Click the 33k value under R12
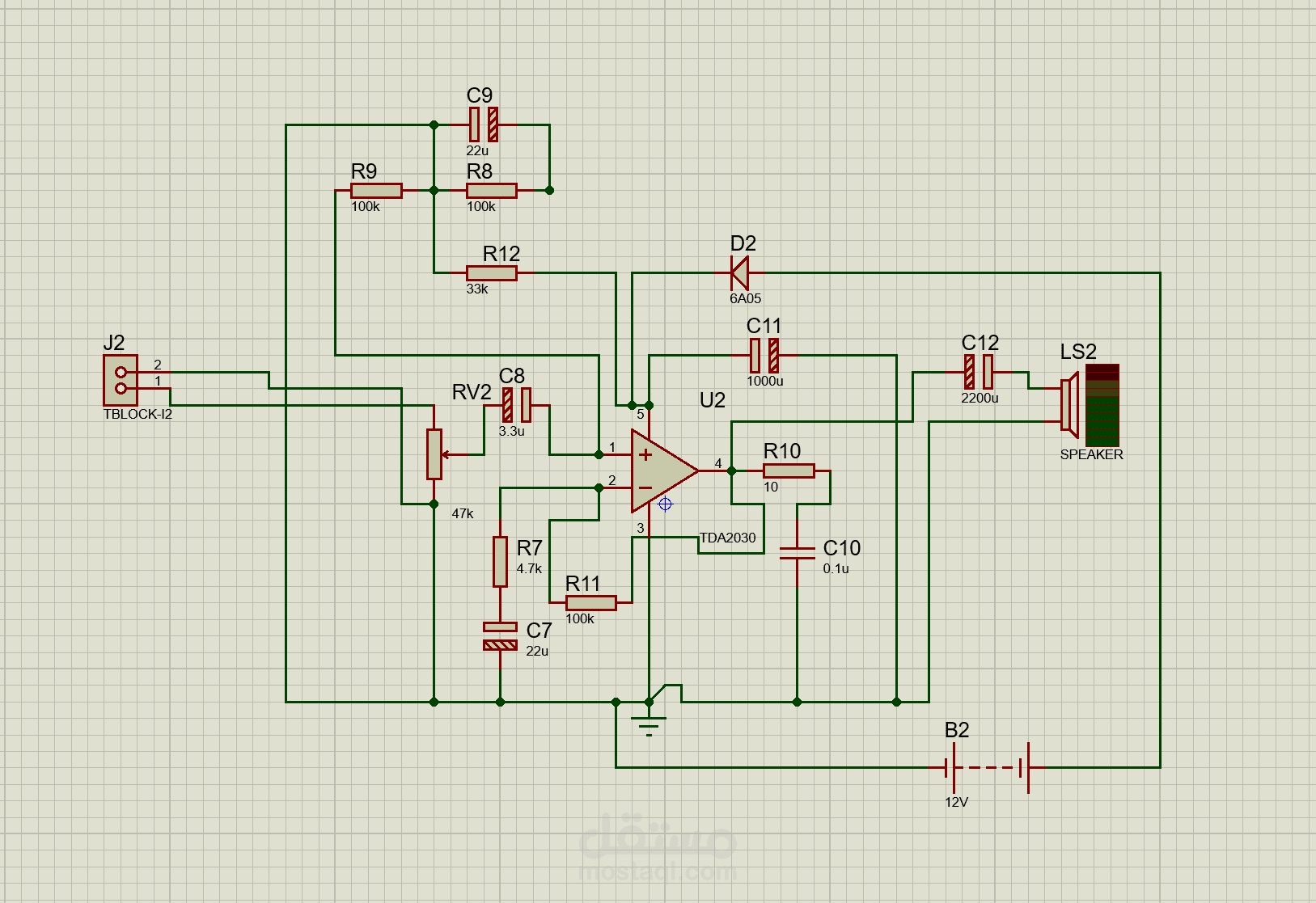 click(477, 289)
